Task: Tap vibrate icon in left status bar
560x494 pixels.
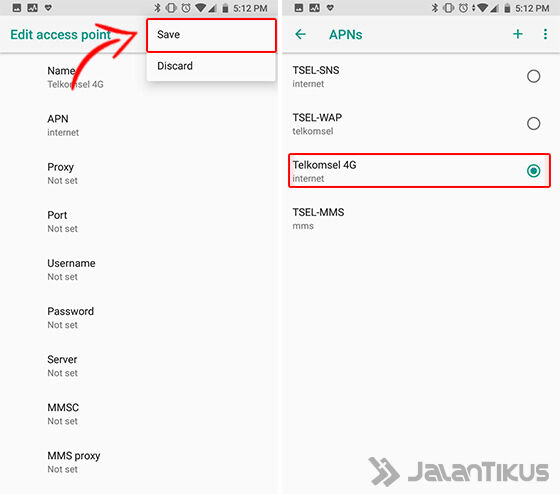Action: (x=171, y=8)
